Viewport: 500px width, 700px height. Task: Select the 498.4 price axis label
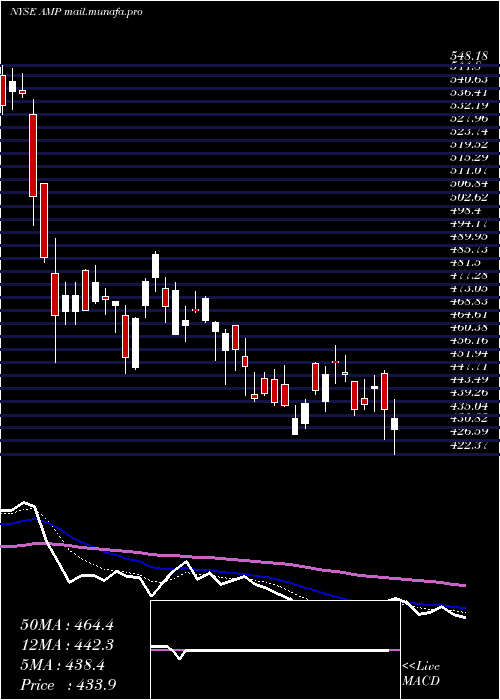pos(465,210)
